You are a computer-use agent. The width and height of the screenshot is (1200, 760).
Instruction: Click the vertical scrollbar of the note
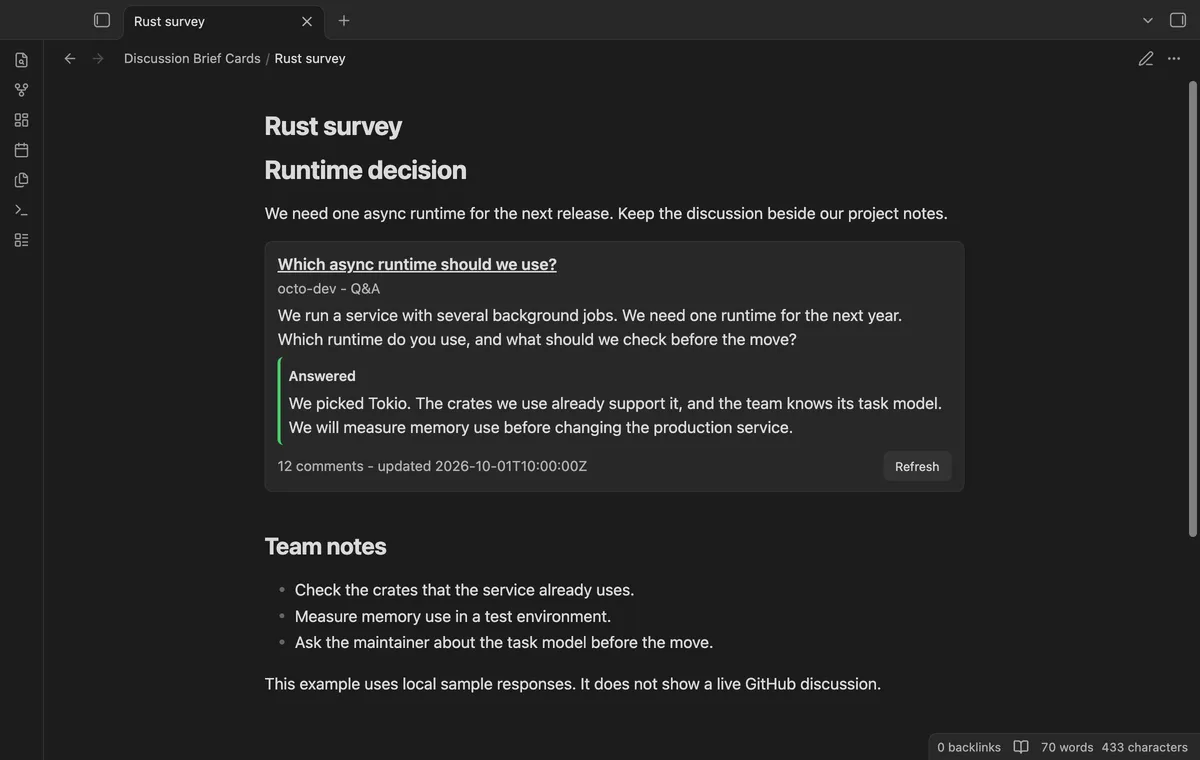1192,310
